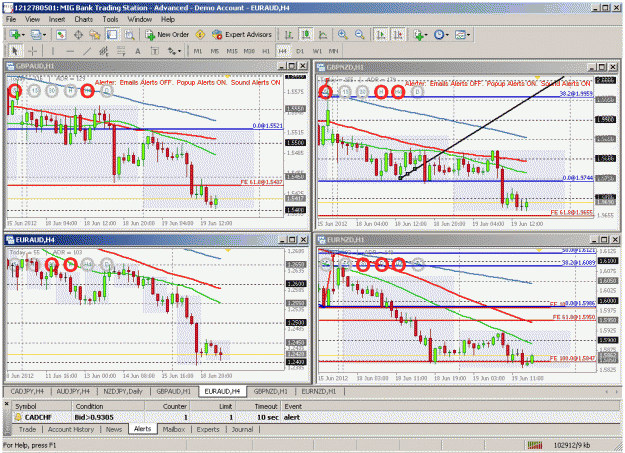Switch to the GBPNZD,H1 chart tab
The width and height of the screenshot is (625, 453).
[x=271, y=391]
